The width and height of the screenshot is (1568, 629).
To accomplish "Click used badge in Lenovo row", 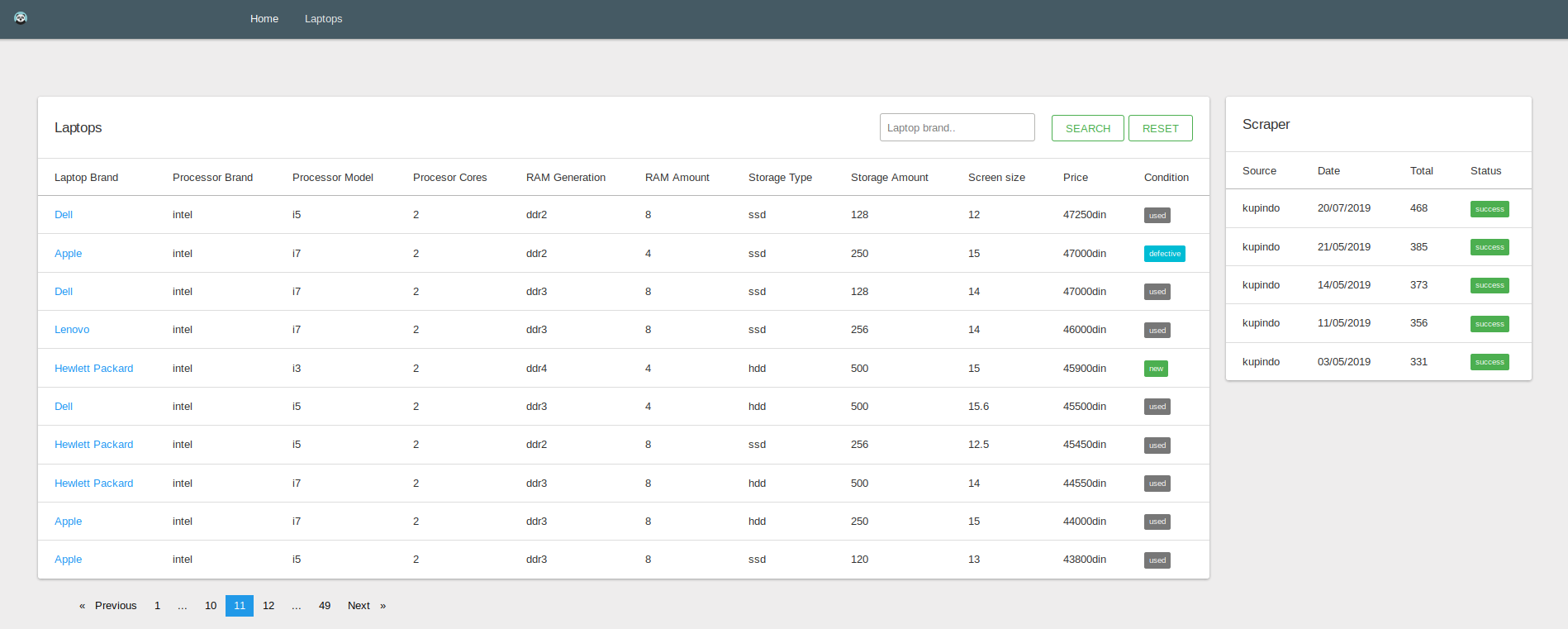I will tap(1157, 331).
